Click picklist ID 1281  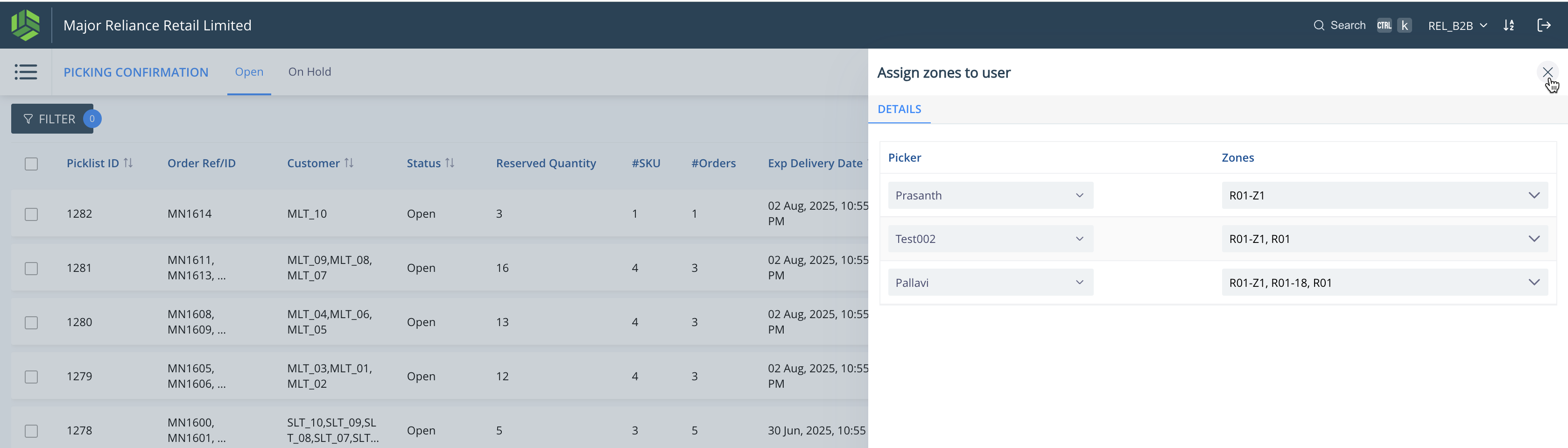point(79,268)
